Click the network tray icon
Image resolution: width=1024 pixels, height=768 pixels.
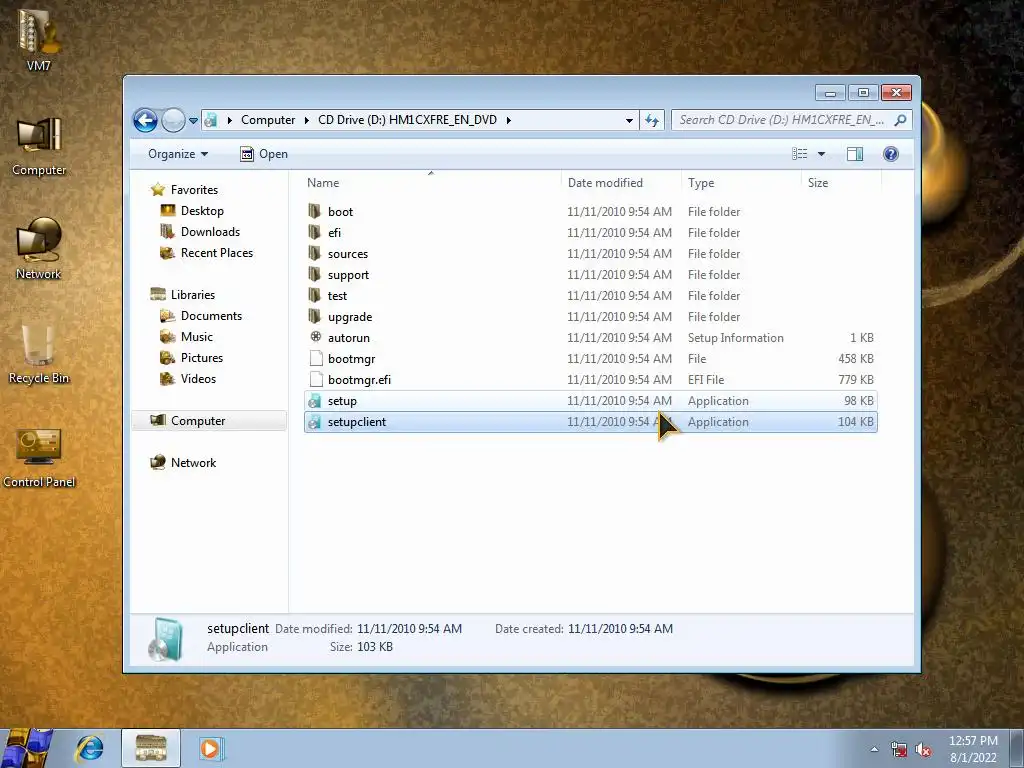(x=899, y=750)
